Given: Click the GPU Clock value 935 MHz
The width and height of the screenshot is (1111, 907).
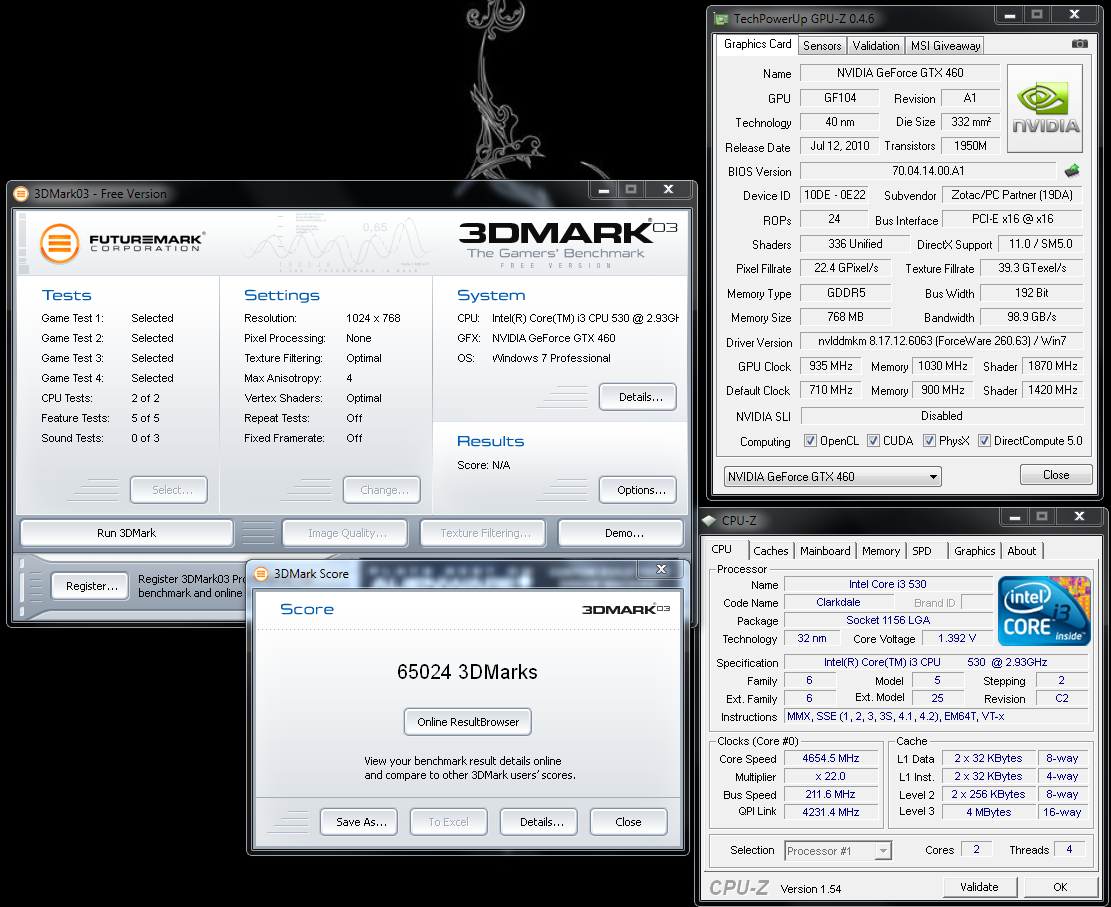Looking at the screenshot, I should click(830, 366).
